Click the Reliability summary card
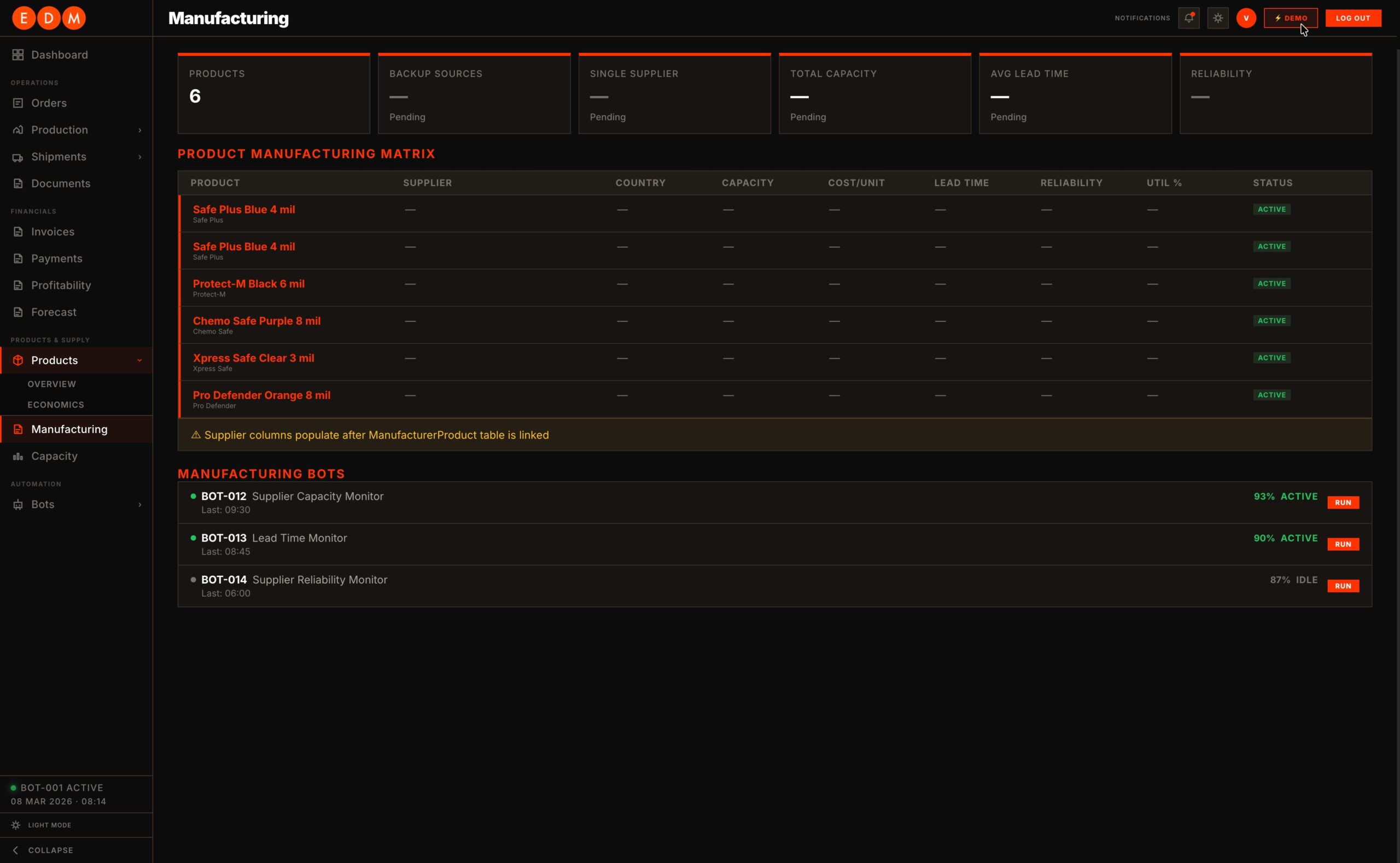Viewport: 1400px width, 863px height. (1276, 94)
